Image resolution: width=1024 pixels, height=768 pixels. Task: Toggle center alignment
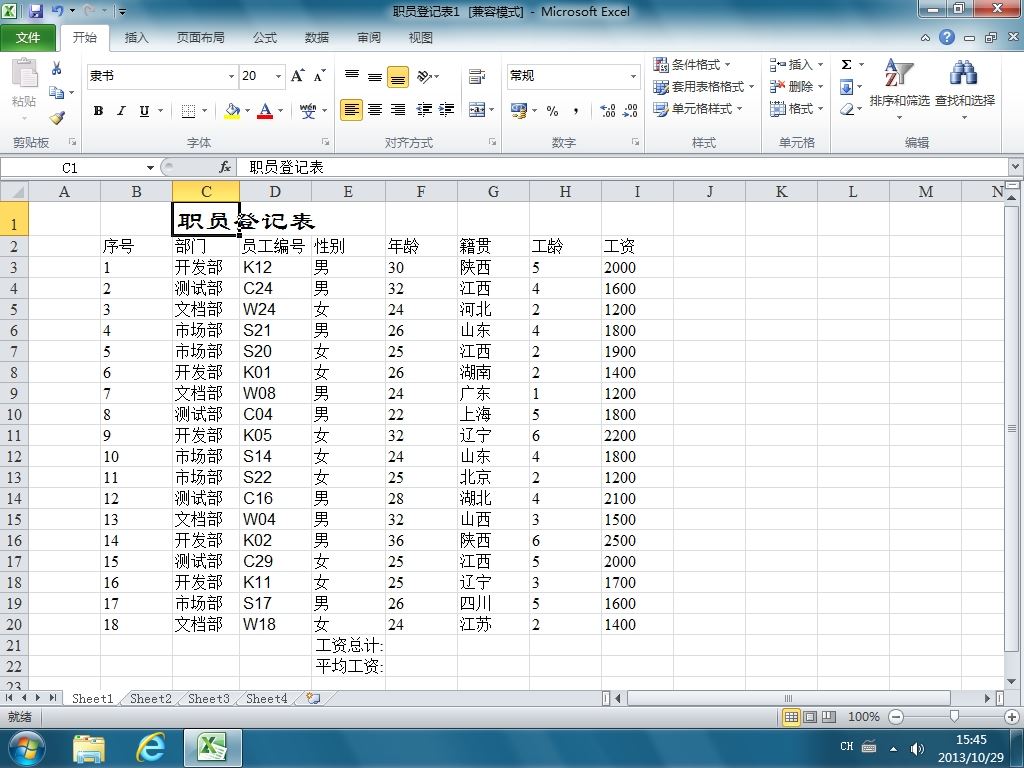pos(375,110)
